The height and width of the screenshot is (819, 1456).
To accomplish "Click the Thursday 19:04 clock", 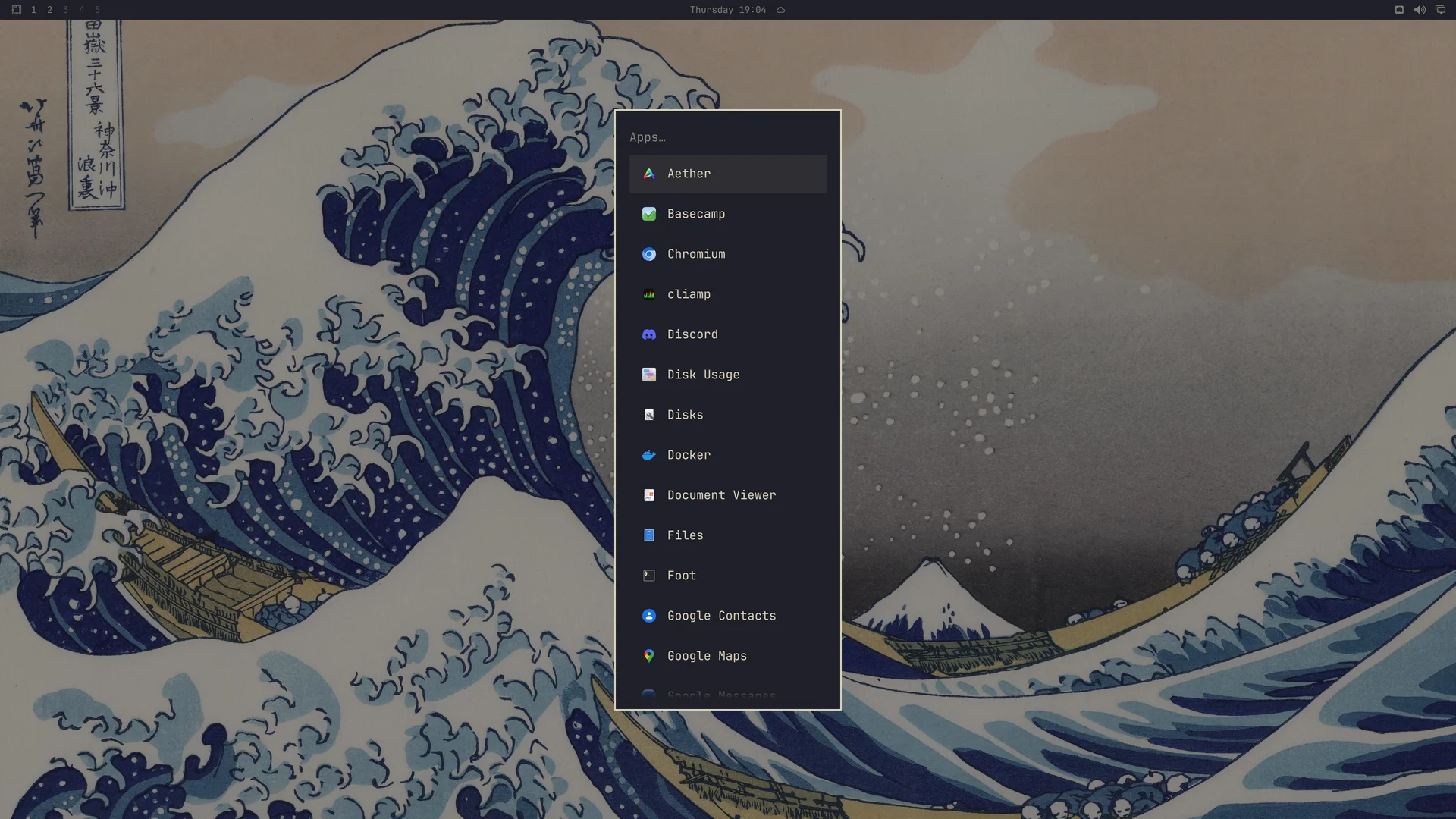I will (x=728, y=10).
